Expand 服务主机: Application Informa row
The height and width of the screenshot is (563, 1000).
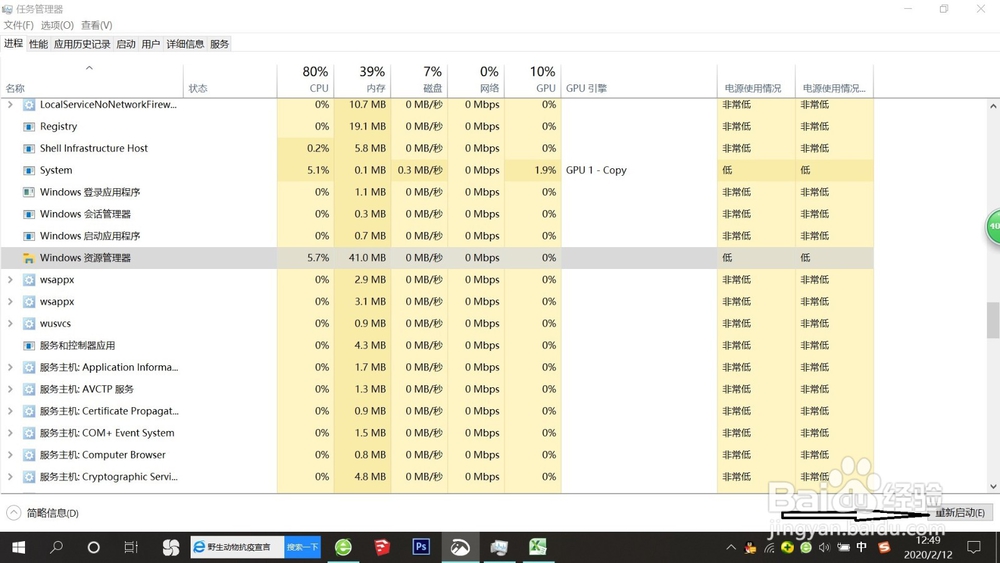10,367
